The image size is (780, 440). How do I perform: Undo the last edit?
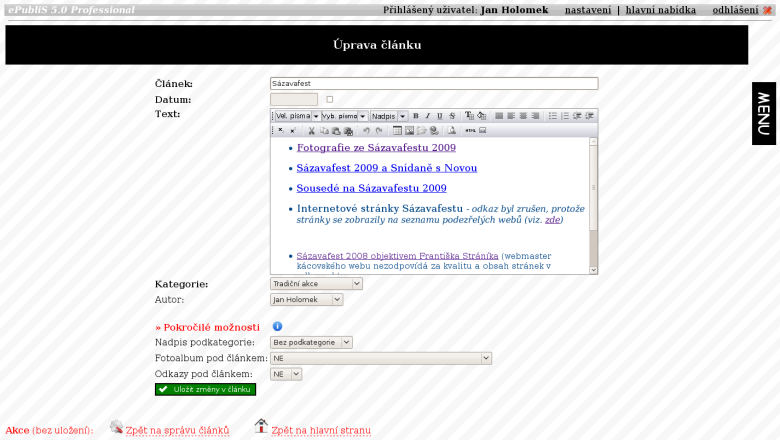pos(366,130)
